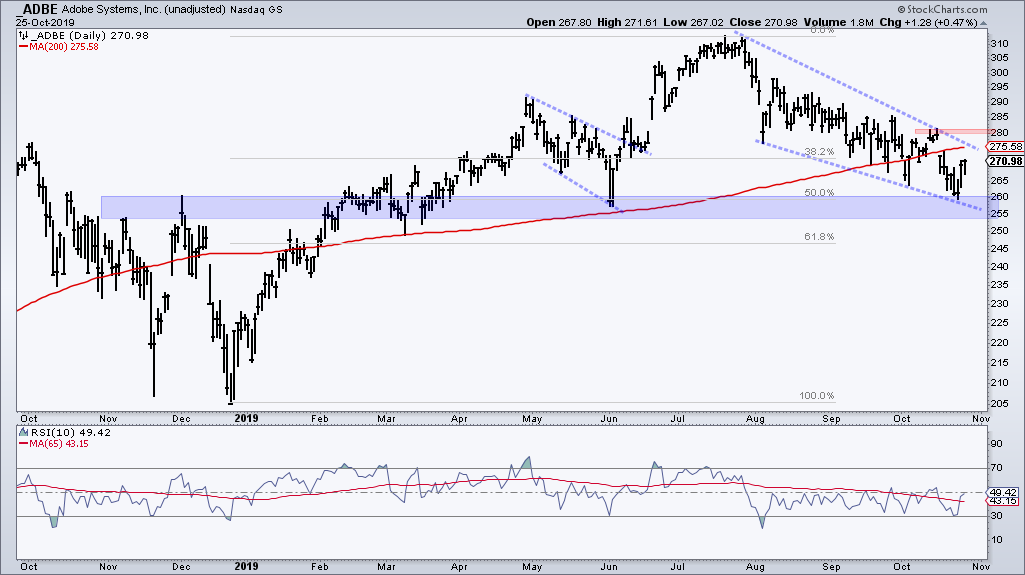This screenshot has width=1025, height=575.
Task: Select the Low 267.02 value
Action: (x=693, y=22)
